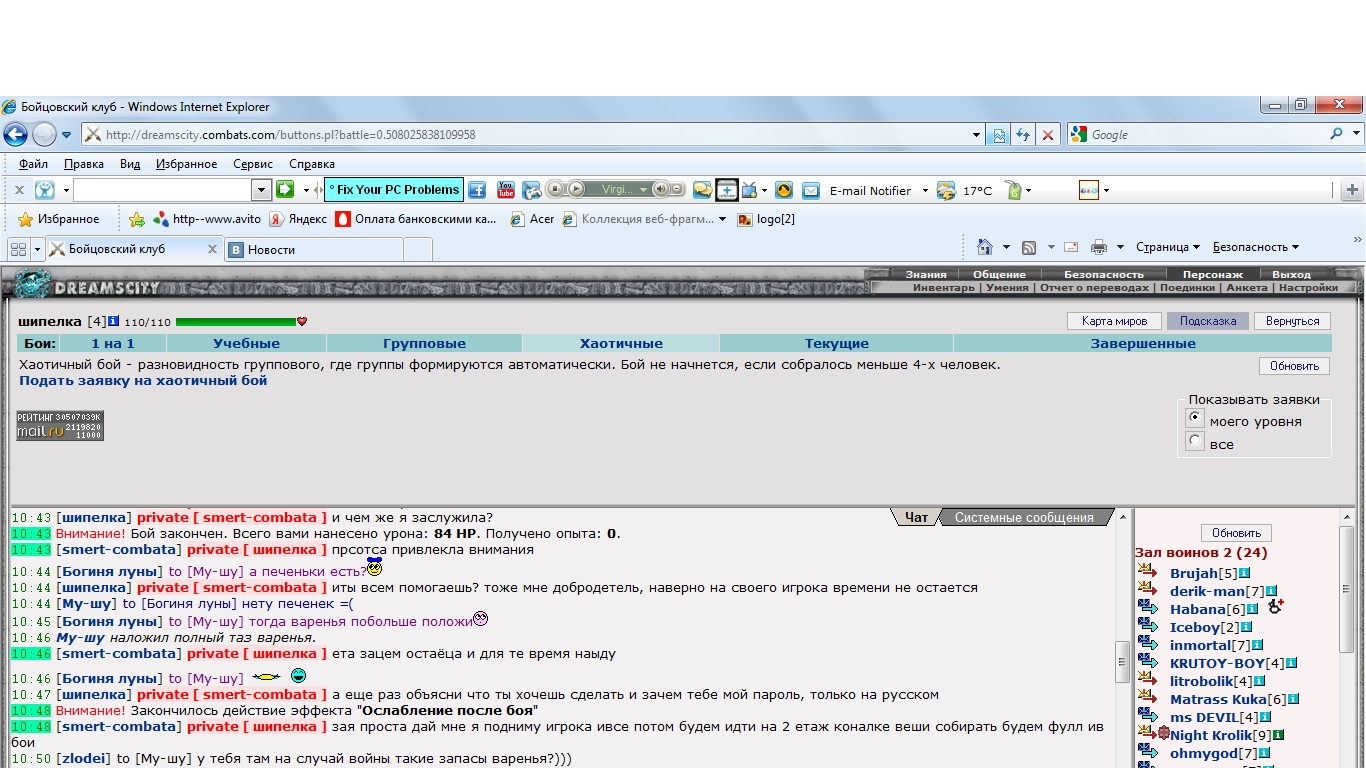The image size is (1366, 768).
Task: Click the injury icon next to Habana
Action: (x=1275, y=606)
